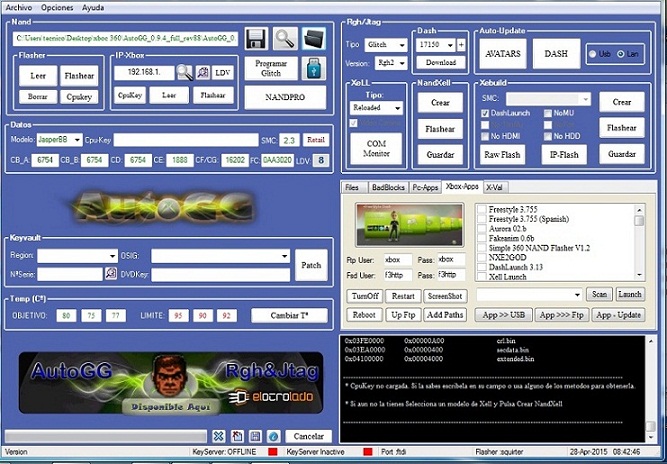Check the Freestyle 3.755 (Spanish) app
This screenshot has width=667, height=464.
(x=482, y=219)
